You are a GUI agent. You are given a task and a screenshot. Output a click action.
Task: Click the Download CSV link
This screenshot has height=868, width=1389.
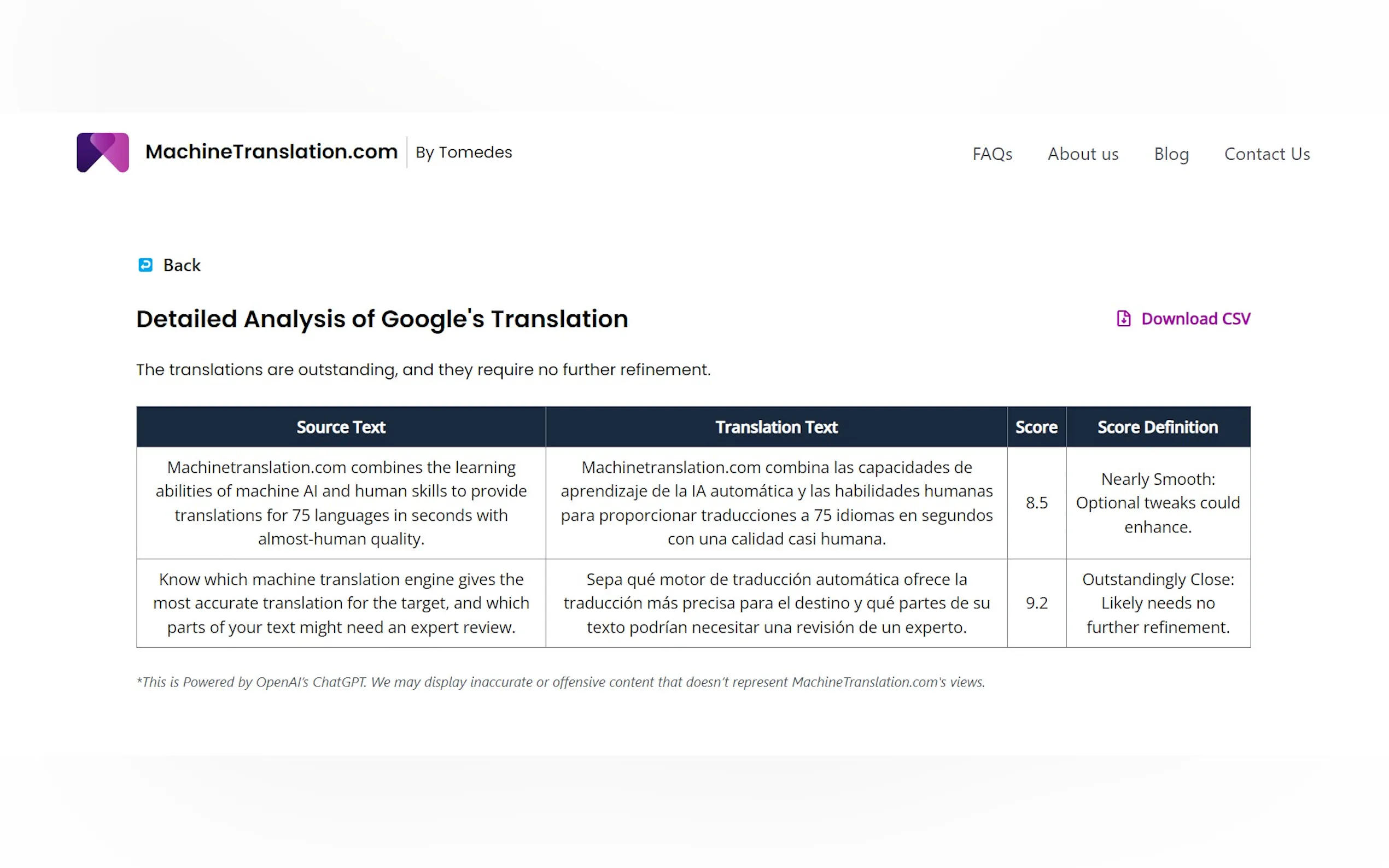tap(1195, 319)
